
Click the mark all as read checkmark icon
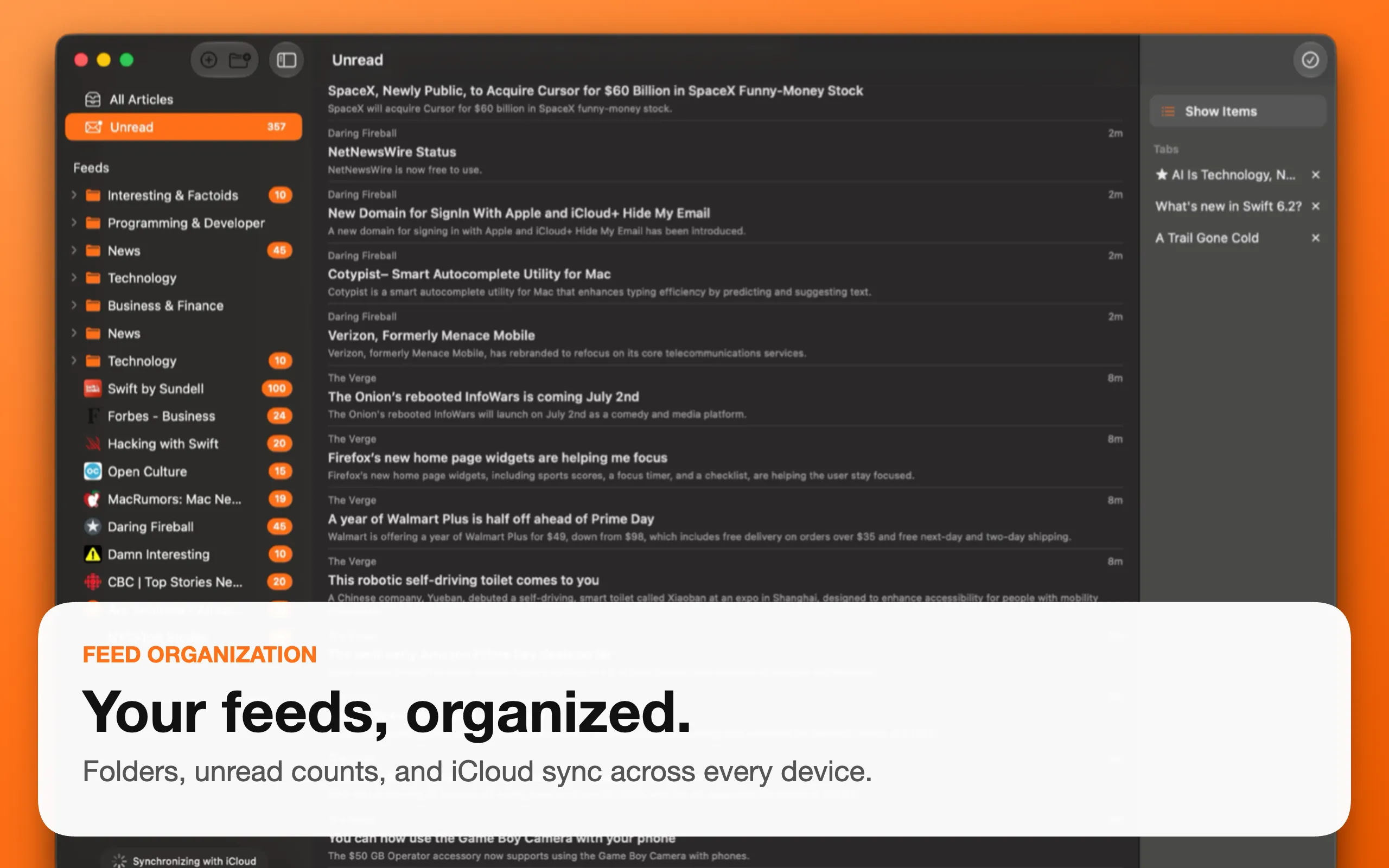(1310, 60)
